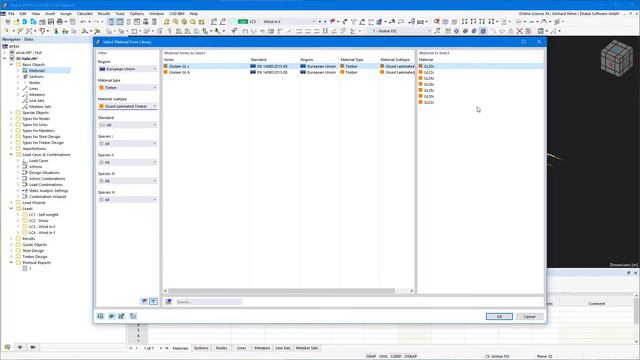
Task: Click the Material Type column header
Action: click(x=359, y=60)
